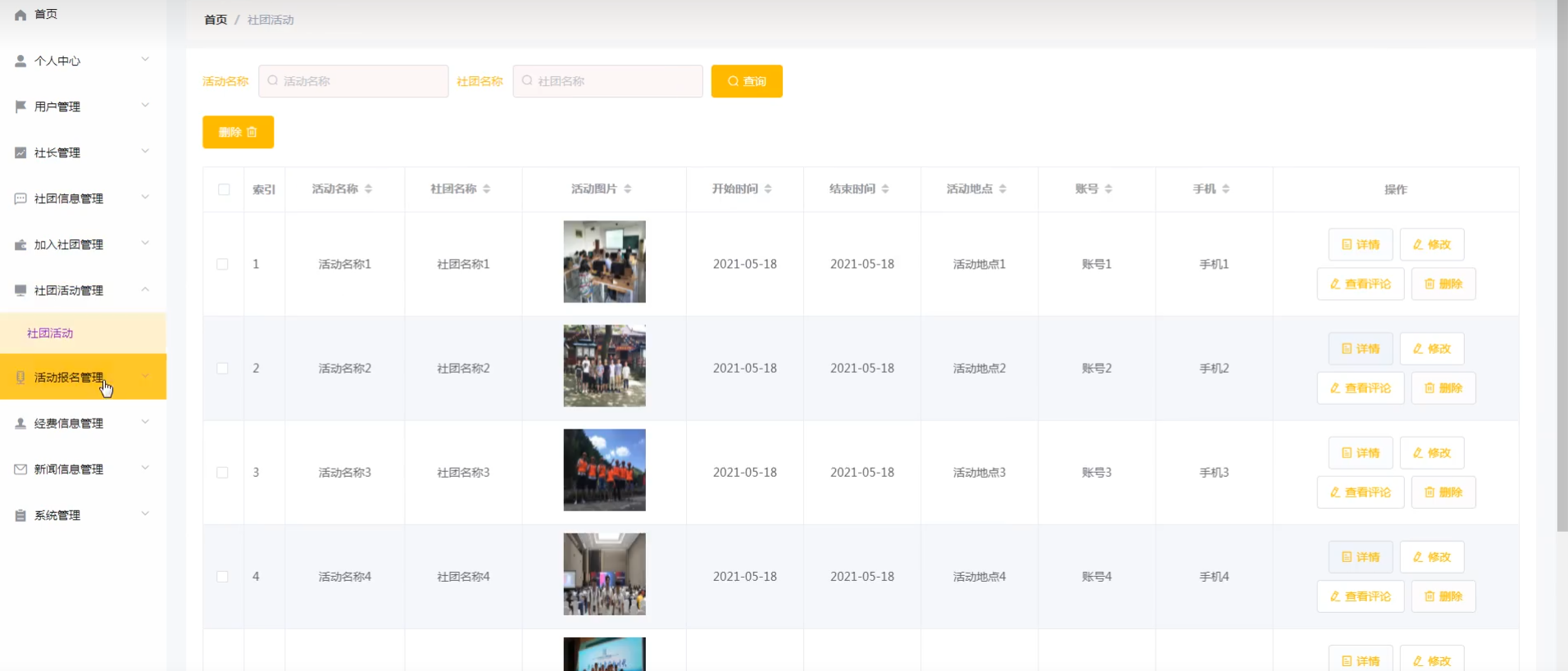Click 删除 for row 活动名称3
Viewport: 1568px width, 671px height.
tap(1443, 492)
